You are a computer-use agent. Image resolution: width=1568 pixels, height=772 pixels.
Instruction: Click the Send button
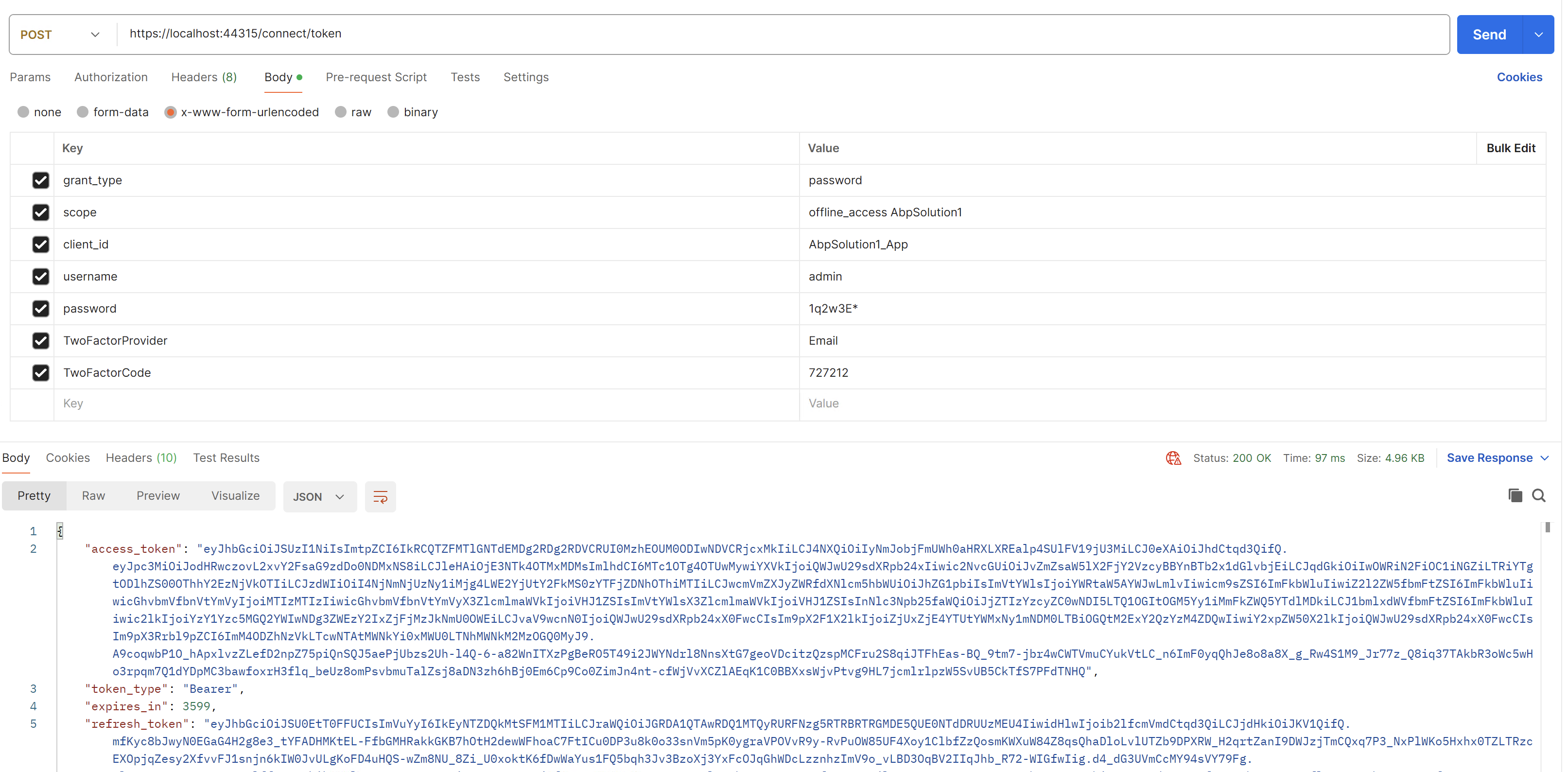click(x=1489, y=35)
